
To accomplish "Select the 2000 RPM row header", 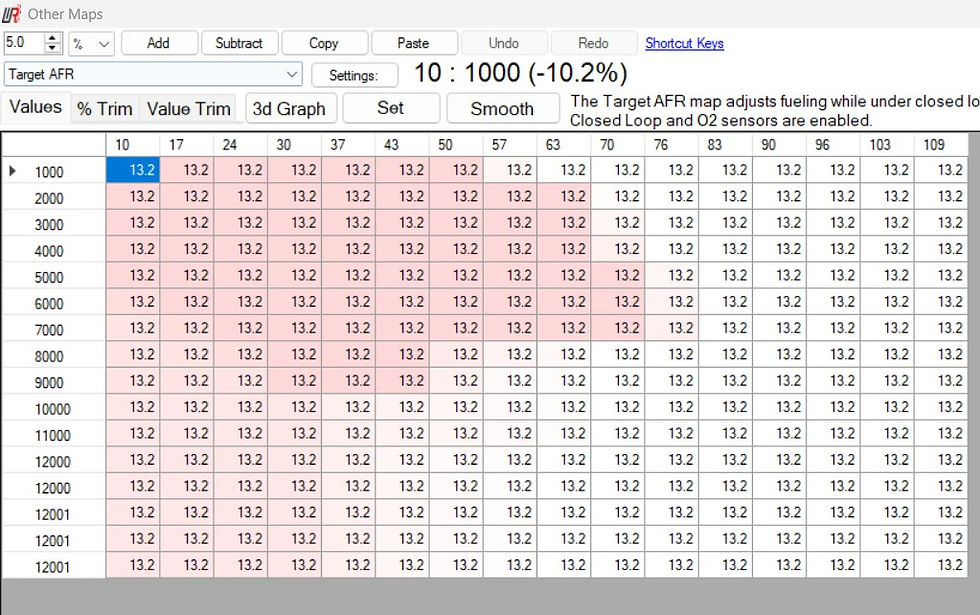I will click(54, 198).
